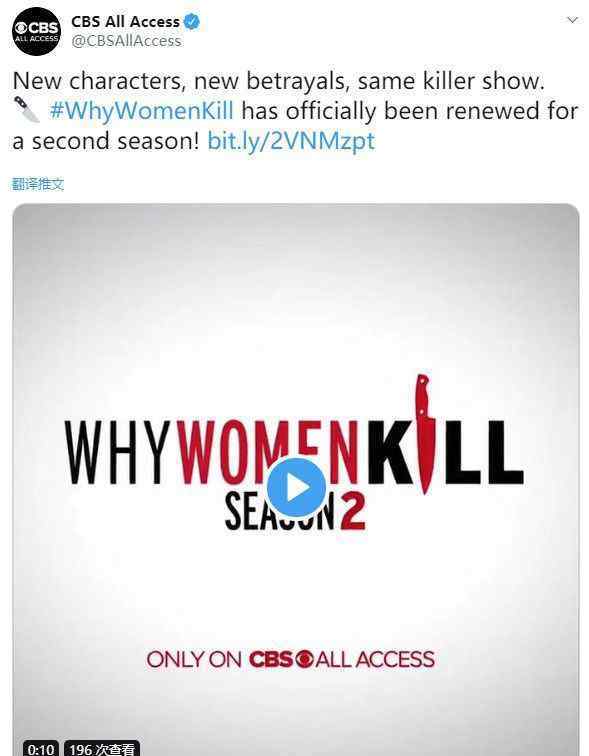The height and width of the screenshot is (756, 589).
Task: Follow the bit.ly/2VNMzpt link
Action: coord(291,141)
